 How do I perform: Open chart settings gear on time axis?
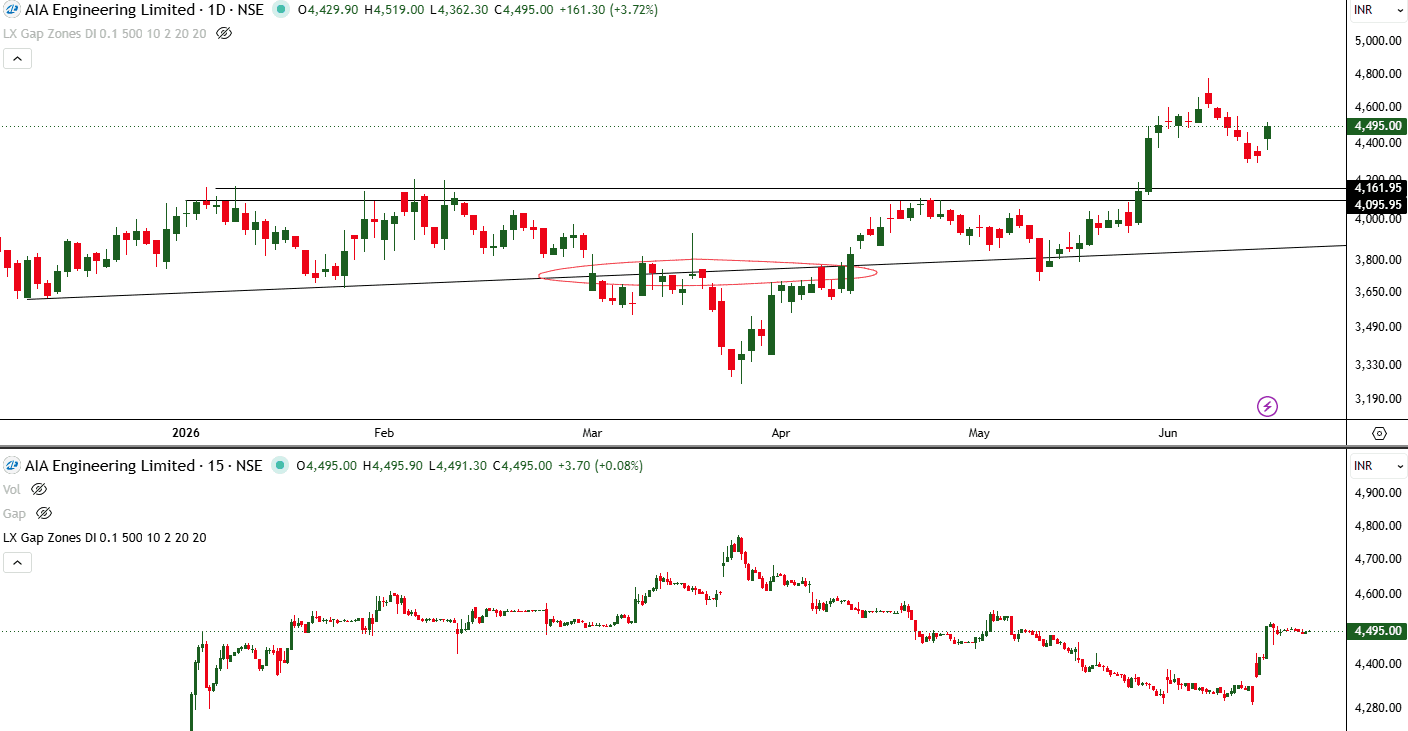(x=1379, y=433)
